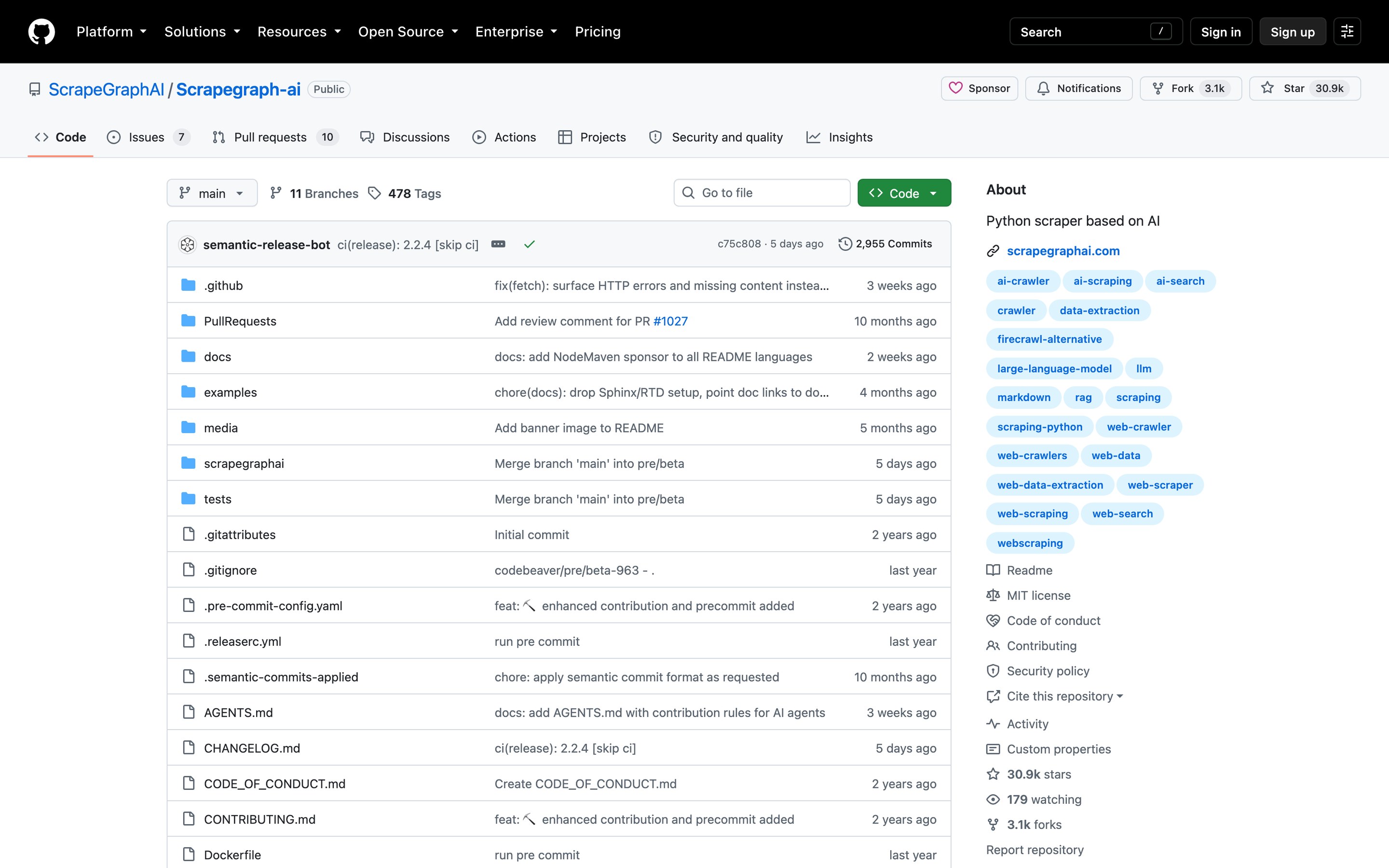Expand Cite this repository menu
This screenshot has width=1389, height=868.
pos(1054,696)
